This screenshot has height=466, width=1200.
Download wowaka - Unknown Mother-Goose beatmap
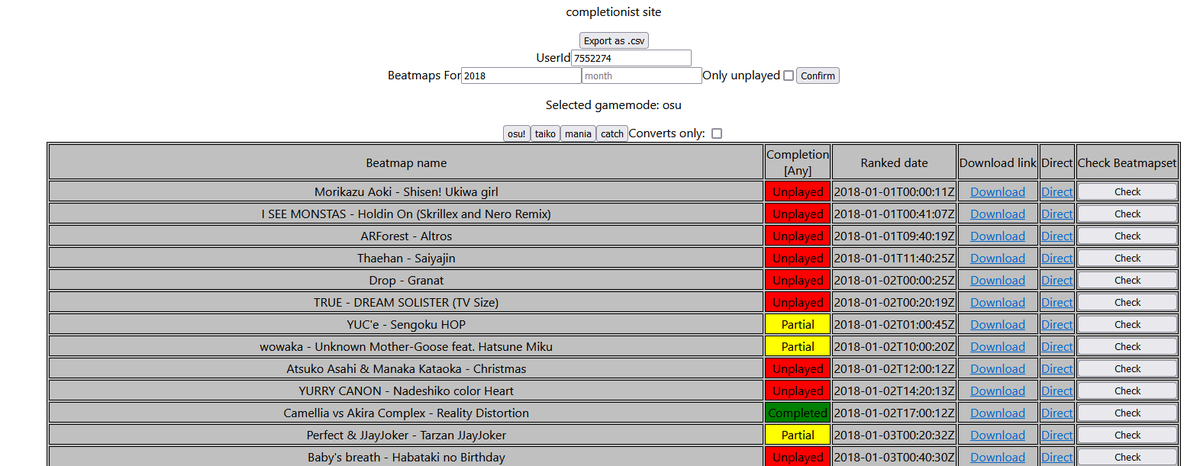(x=997, y=347)
